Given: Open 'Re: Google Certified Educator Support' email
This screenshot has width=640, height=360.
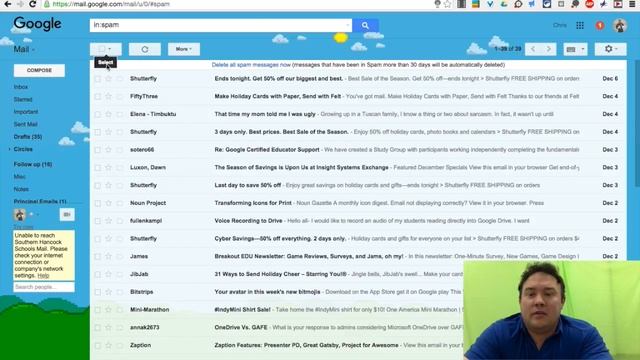Looking at the screenshot, I should pos(267,150).
